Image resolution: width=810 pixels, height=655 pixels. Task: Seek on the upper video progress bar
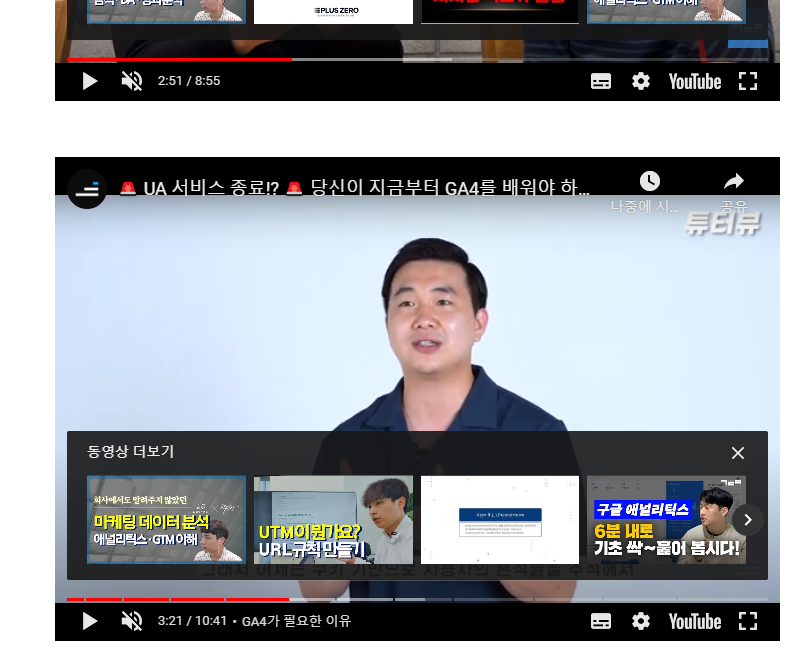(417, 59)
